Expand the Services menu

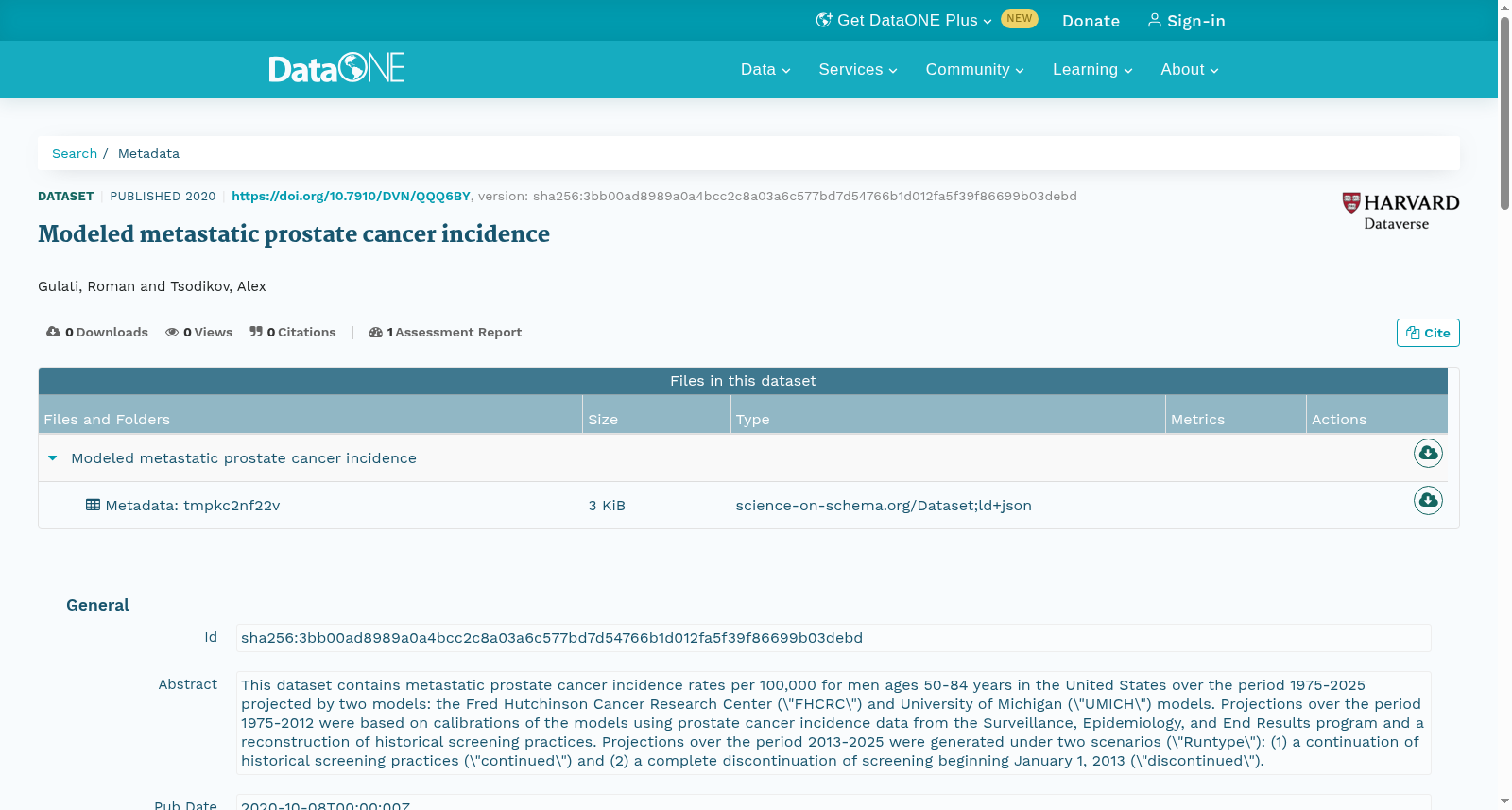click(x=858, y=70)
